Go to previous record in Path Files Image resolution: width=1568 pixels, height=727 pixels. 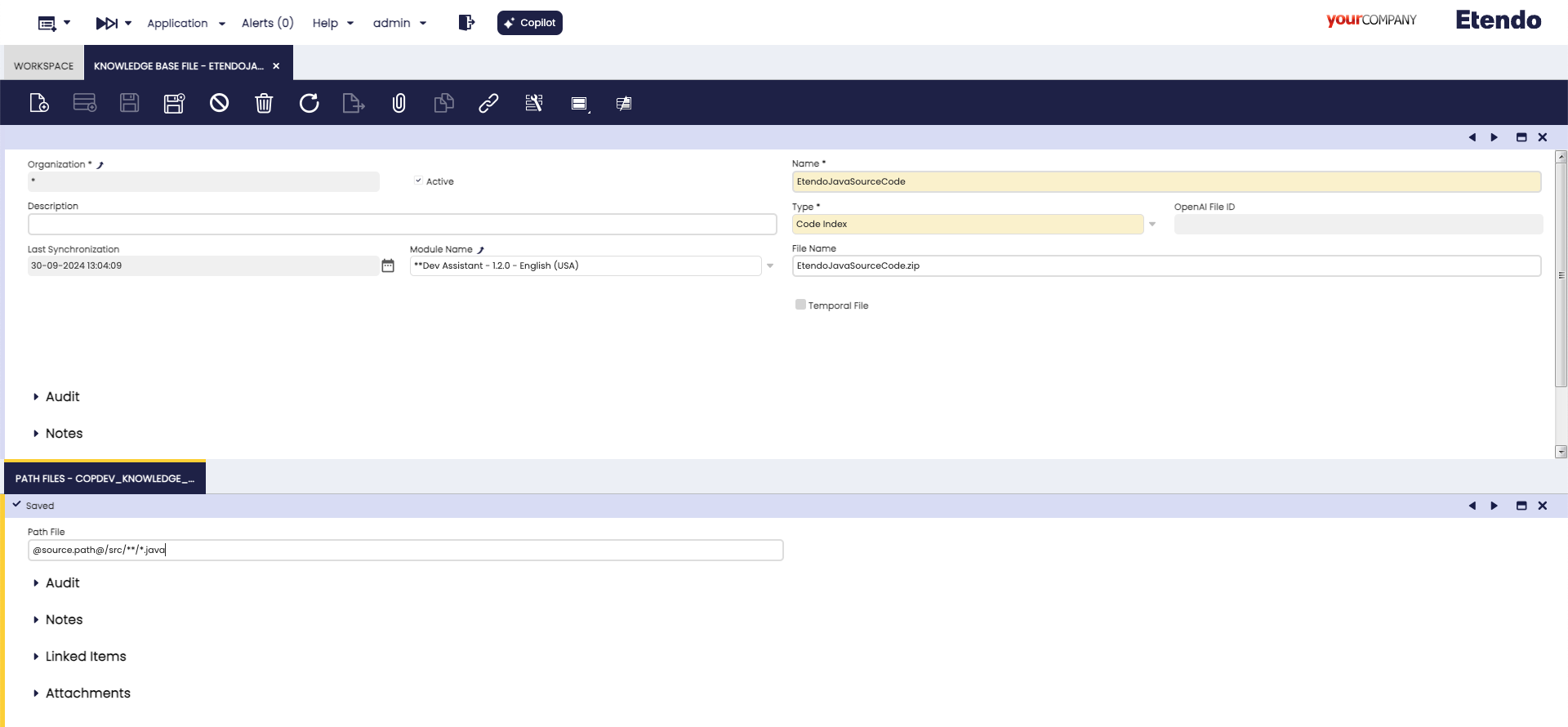[1472, 506]
